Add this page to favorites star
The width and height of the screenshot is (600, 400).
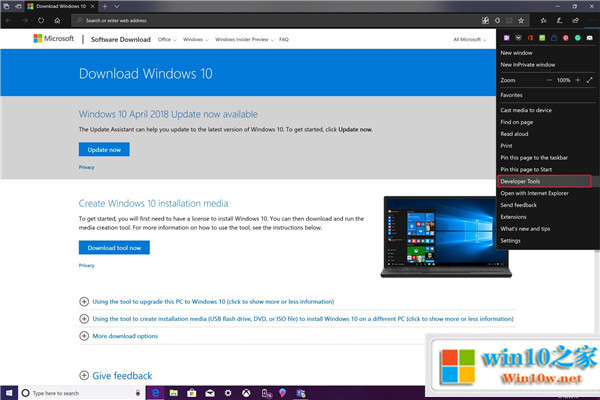click(x=521, y=20)
